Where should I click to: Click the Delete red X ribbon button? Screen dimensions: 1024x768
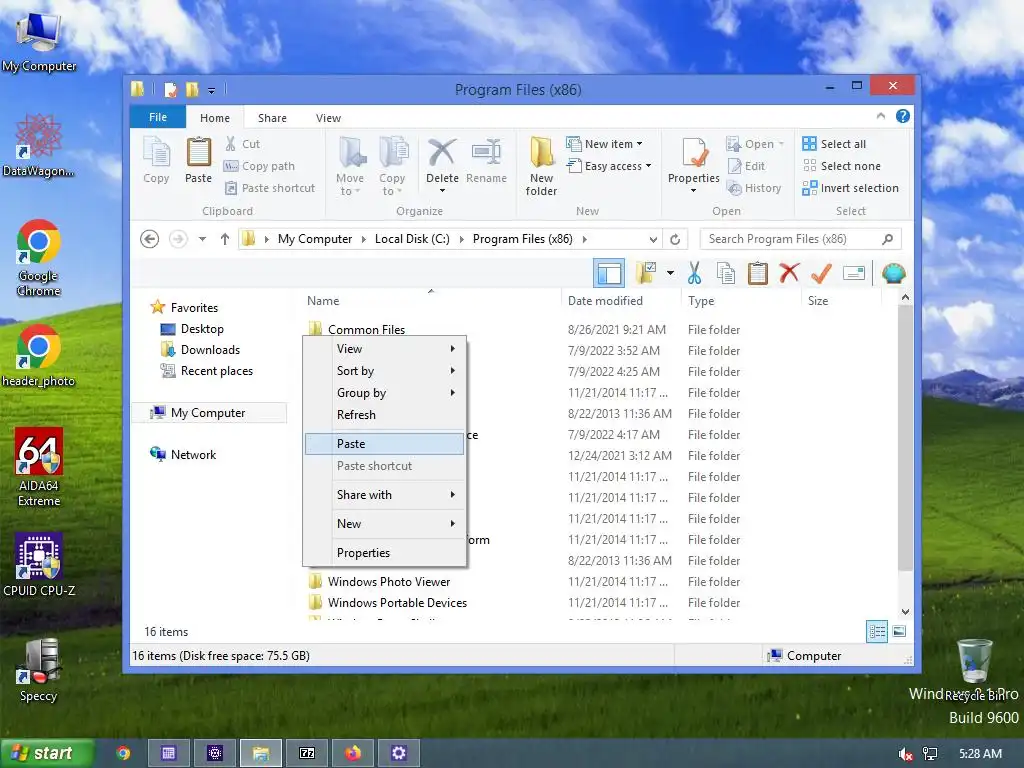tap(442, 152)
